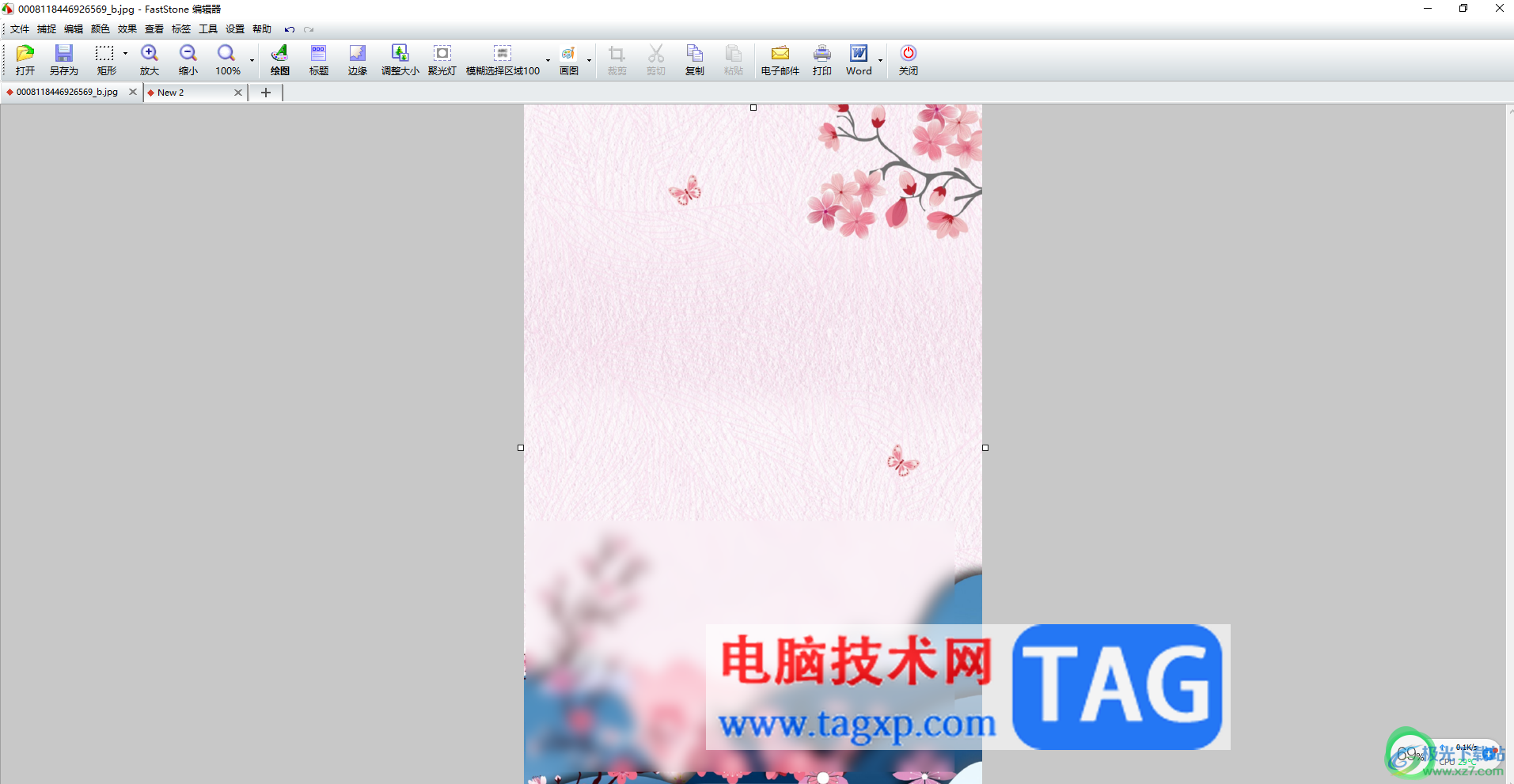Click the 另存为 (Save As) icon
This screenshot has height=784, width=1514.
64,60
